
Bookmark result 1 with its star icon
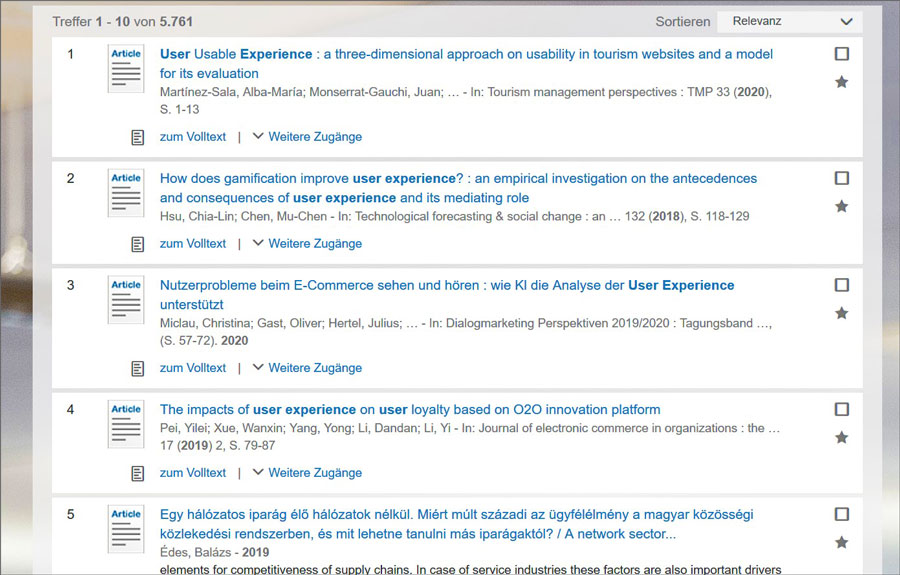point(841,82)
